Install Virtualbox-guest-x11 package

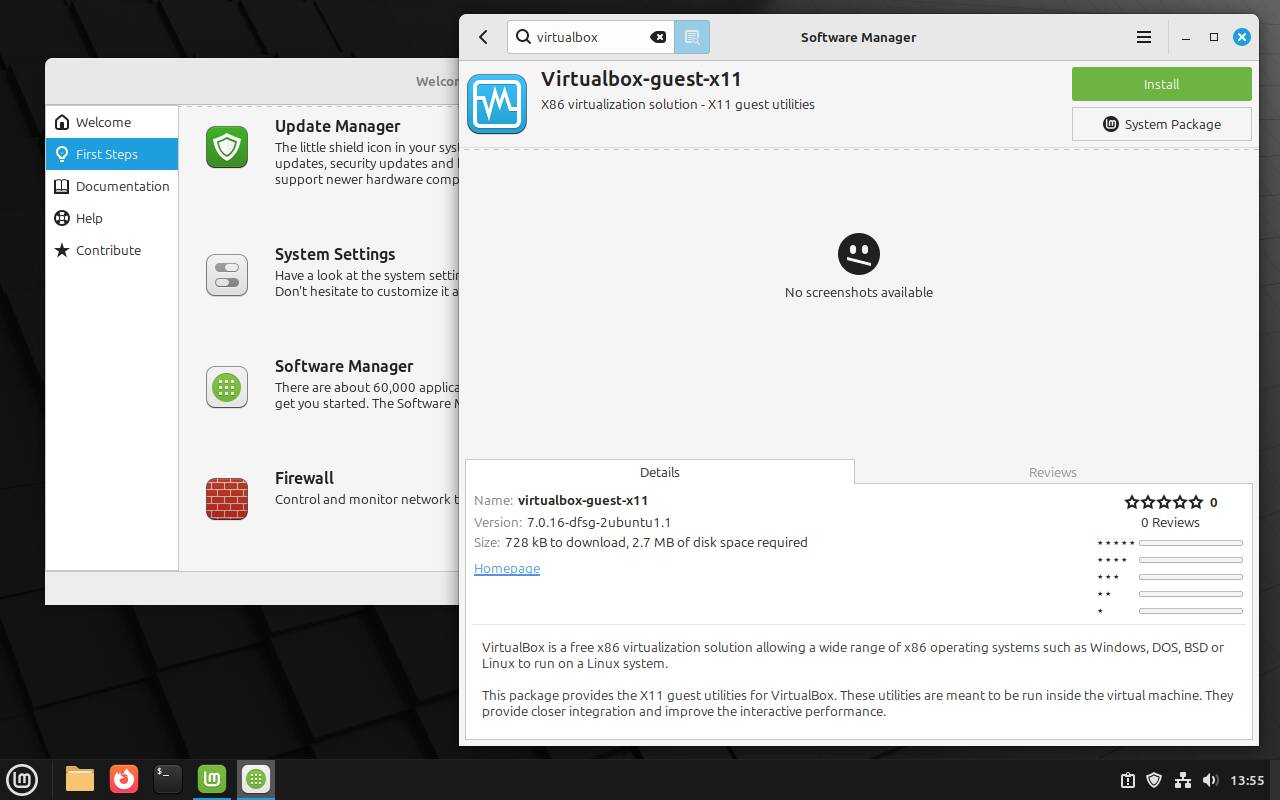pos(1161,84)
